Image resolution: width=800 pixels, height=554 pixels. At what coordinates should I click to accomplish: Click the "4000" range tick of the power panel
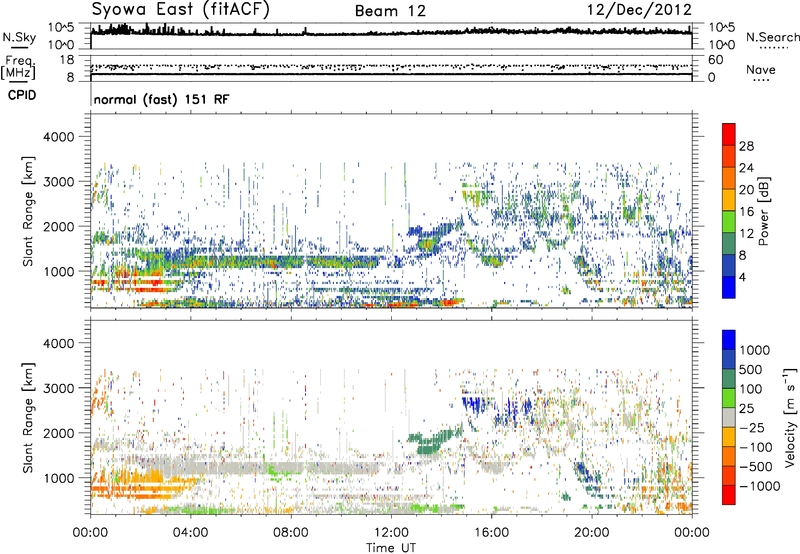[x=58, y=137]
